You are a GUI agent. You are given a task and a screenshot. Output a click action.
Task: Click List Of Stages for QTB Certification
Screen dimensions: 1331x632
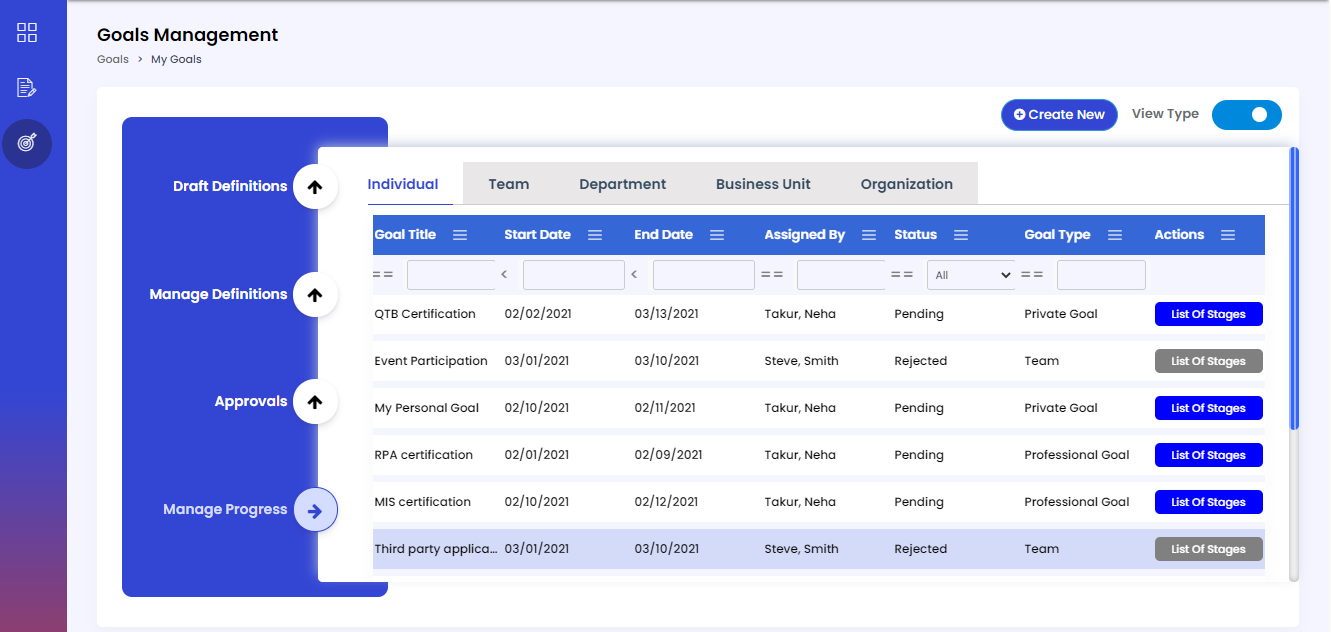tap(1208, 314)
